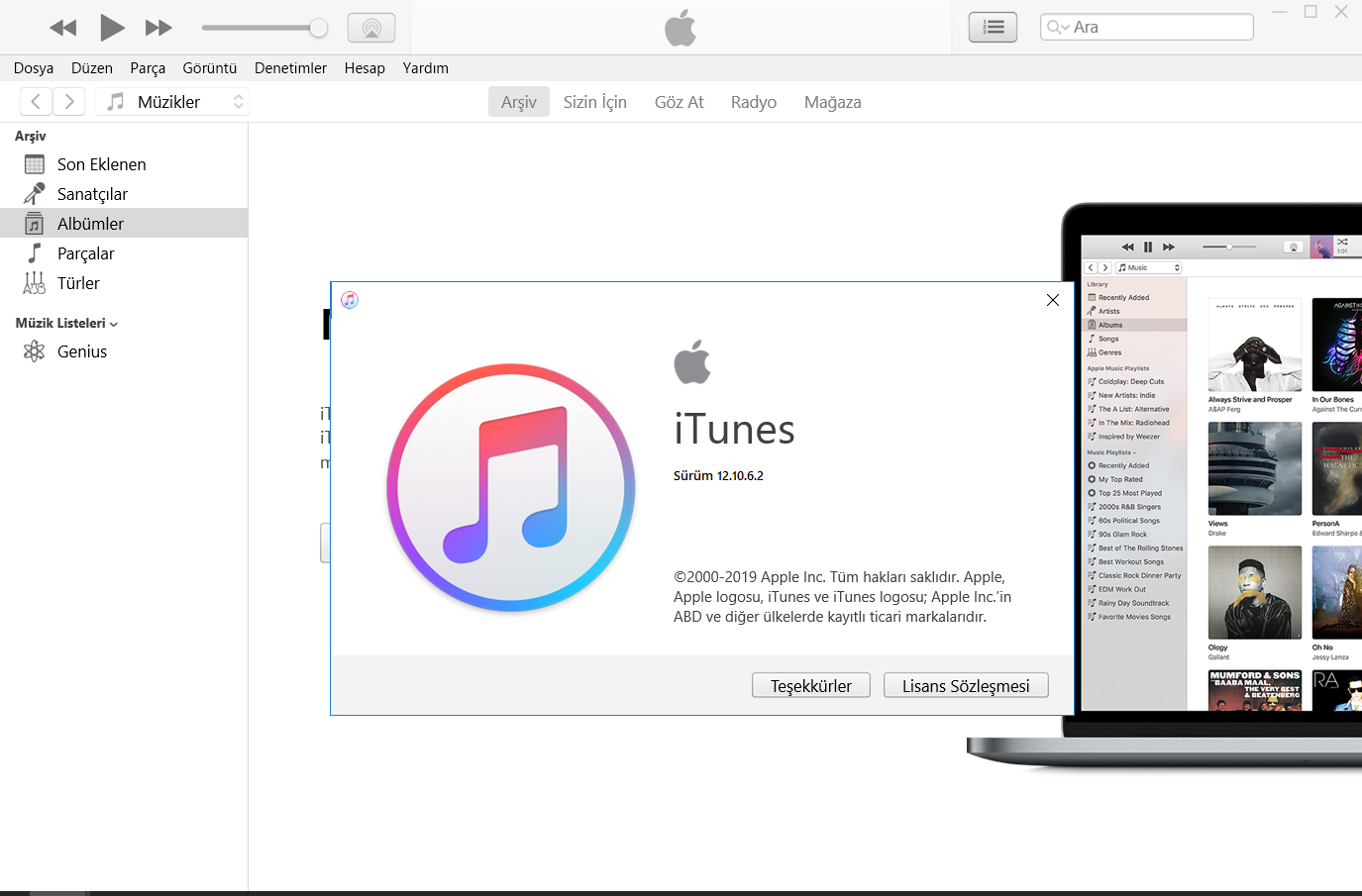Switch to the Sizin İçin tab
The width and height of the screenshot is (1362, 896).
(595, 102)
